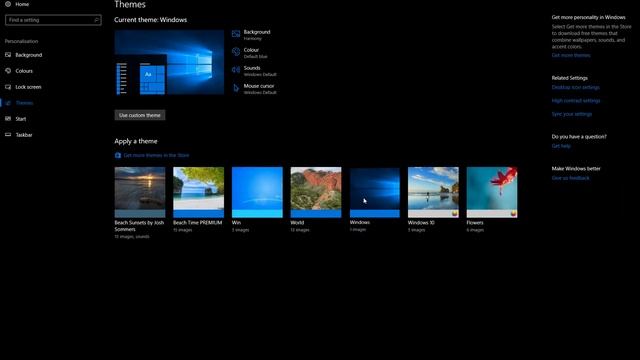Click the "Related Settings" heading
Screen dimensions: 640x360
tap(570, 78)
